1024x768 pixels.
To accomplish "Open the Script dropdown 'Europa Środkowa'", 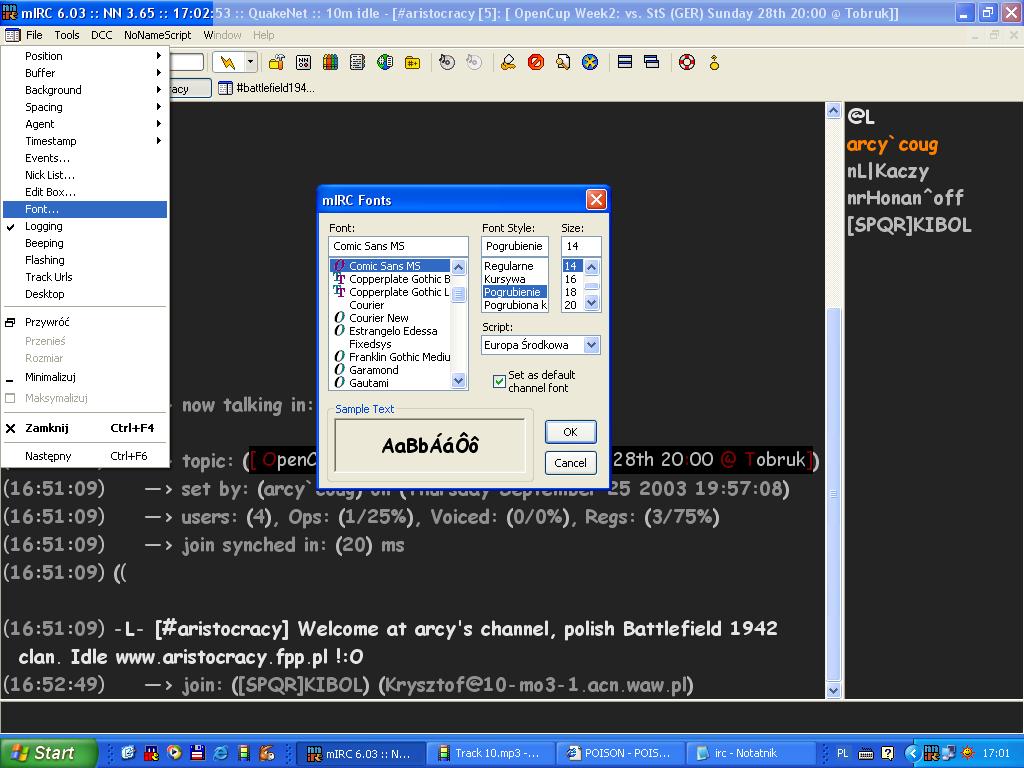I will 540,345.
